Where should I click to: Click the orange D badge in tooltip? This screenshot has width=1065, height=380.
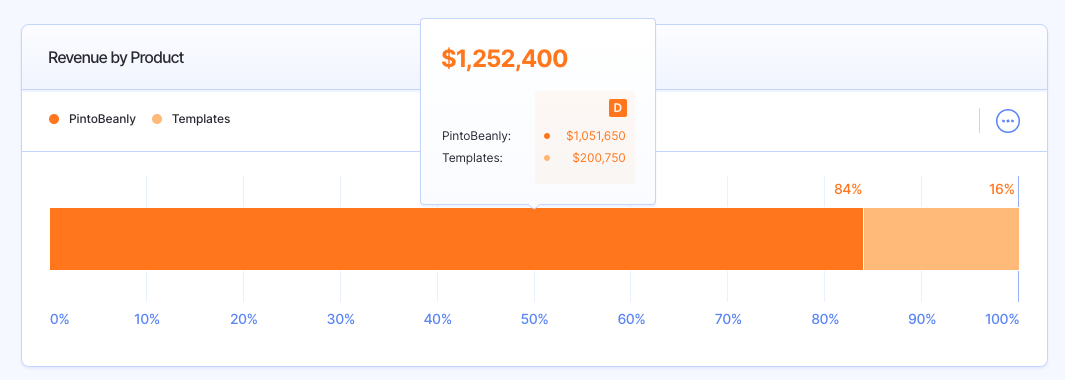pyautogui.click(x=617, y=108)
